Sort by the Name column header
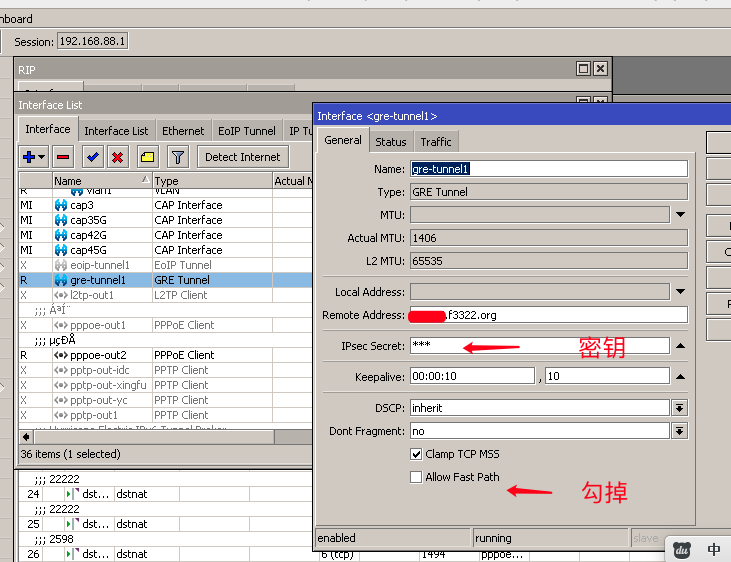 click(101, 180)
